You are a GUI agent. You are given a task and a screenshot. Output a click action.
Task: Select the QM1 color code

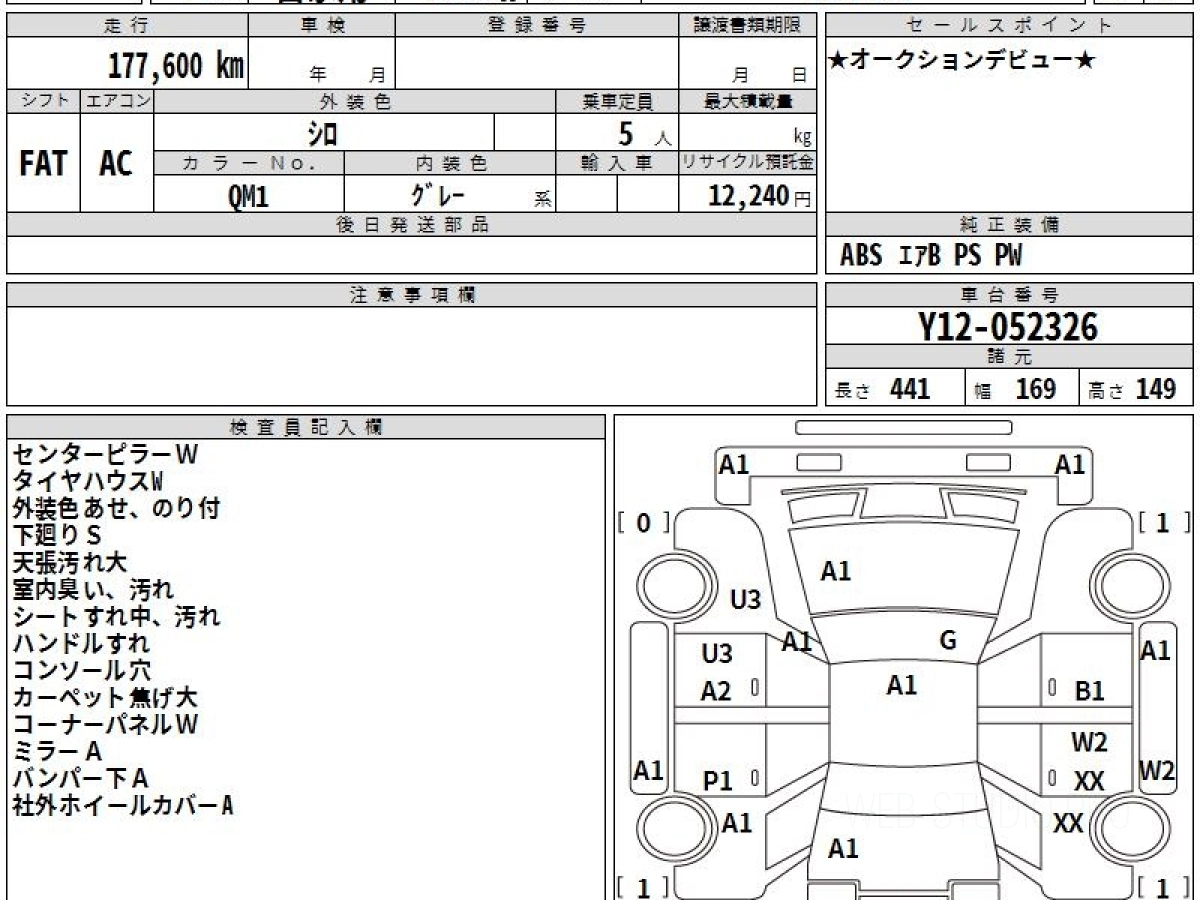pos(249,196)
